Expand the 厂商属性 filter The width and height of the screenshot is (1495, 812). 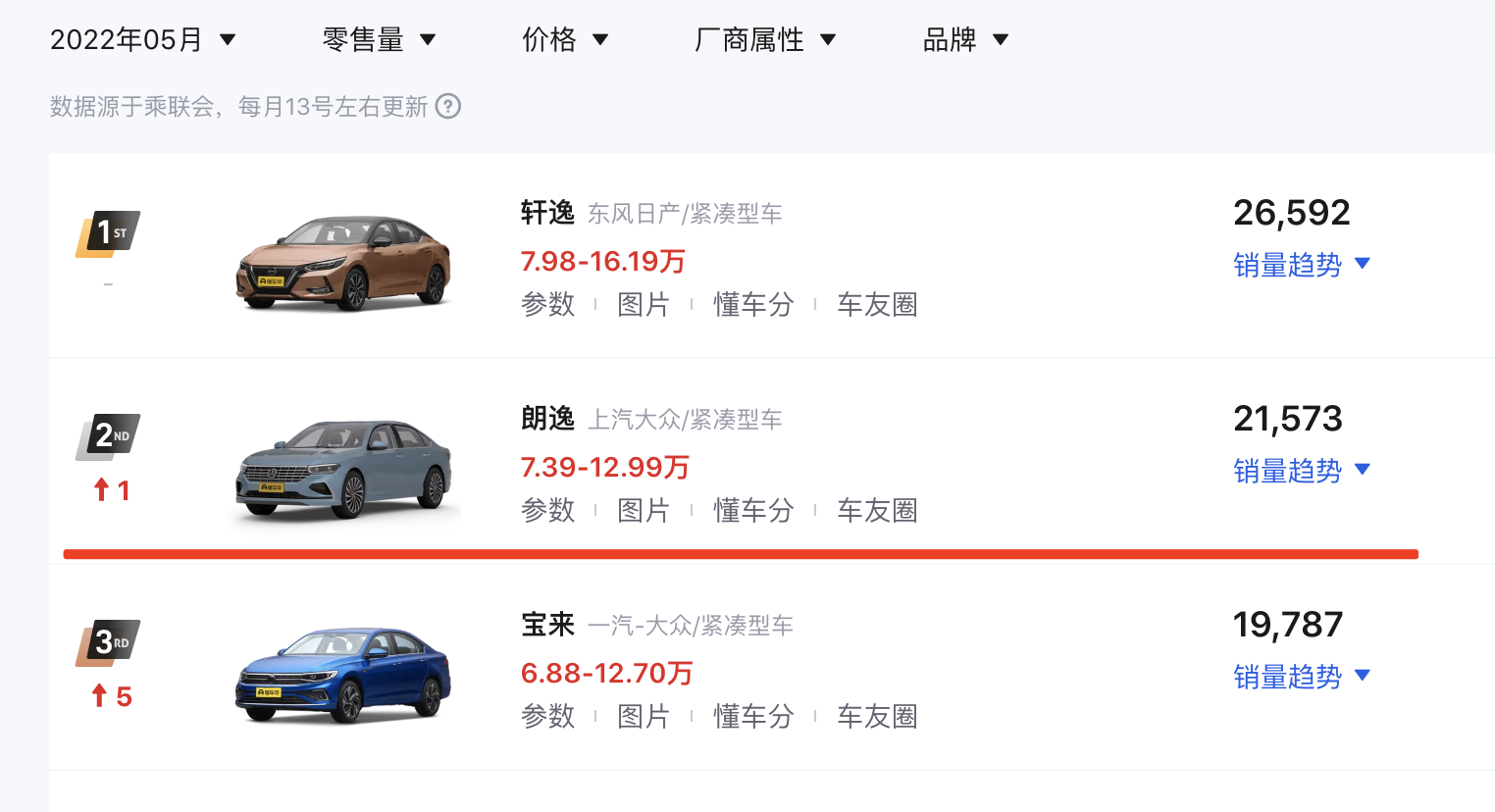765,40
